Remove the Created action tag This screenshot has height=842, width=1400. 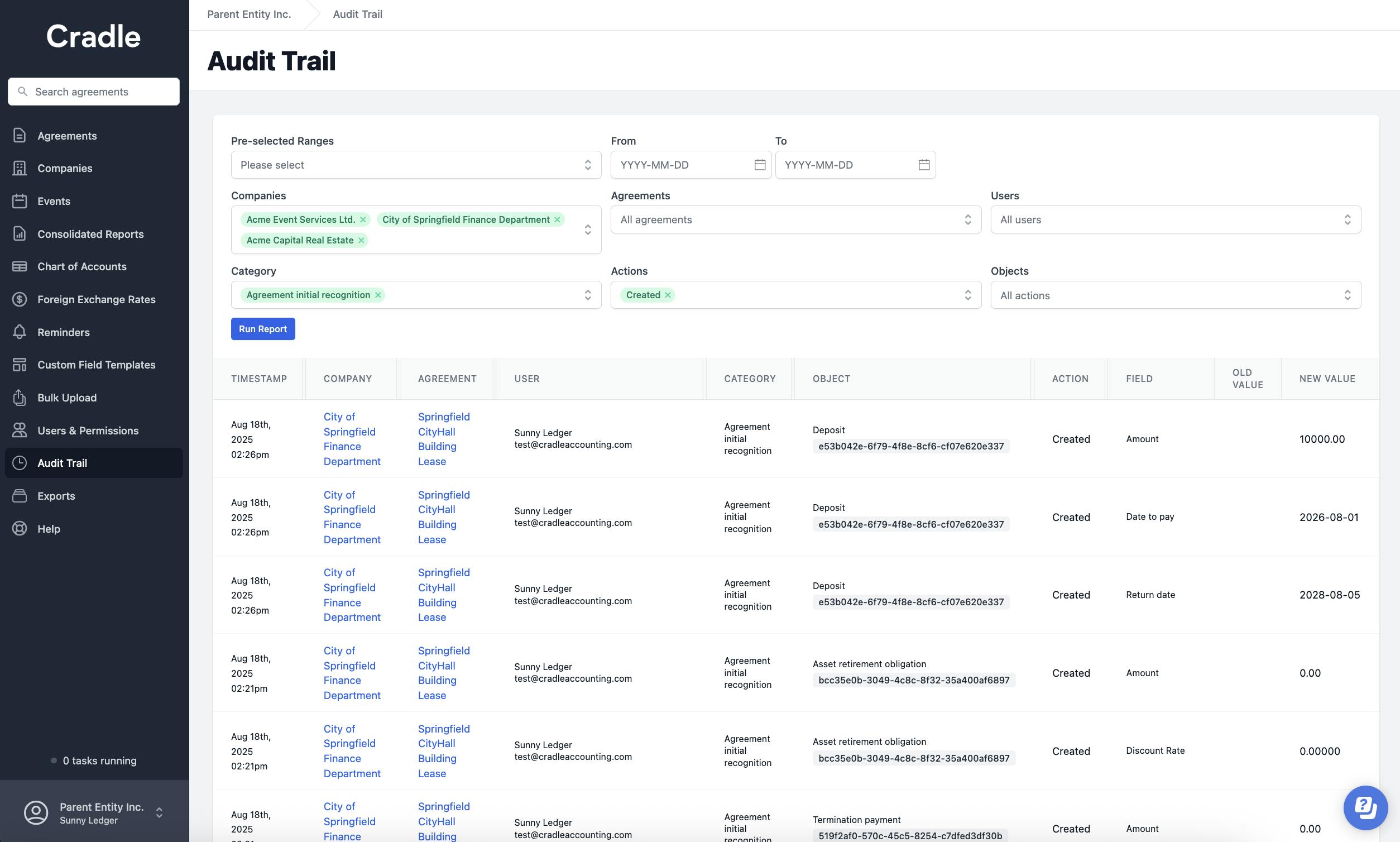[x=668, y=295]
